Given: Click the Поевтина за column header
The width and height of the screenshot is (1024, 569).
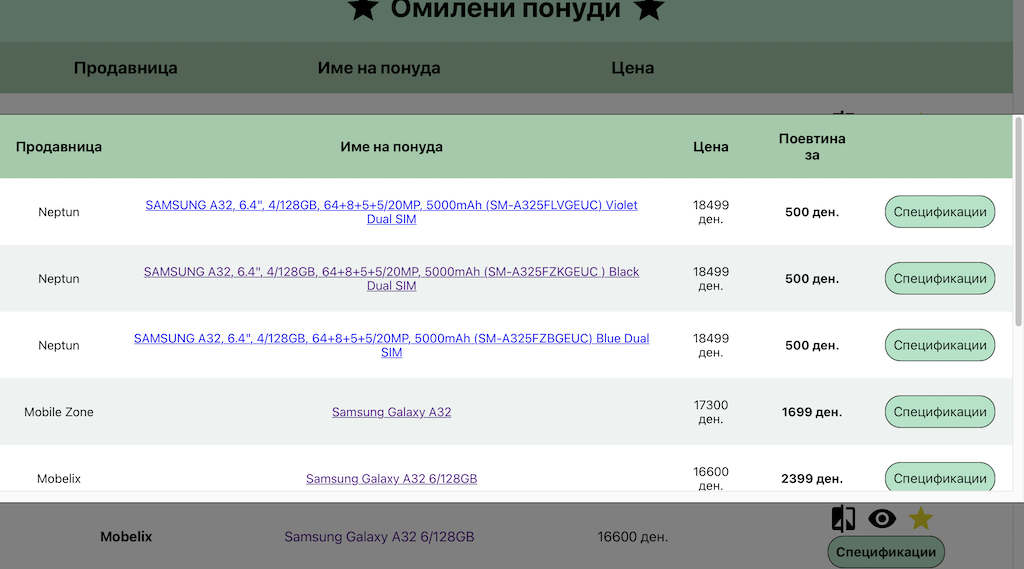Looking at the screenshot, I should click(x=811, y=147).
